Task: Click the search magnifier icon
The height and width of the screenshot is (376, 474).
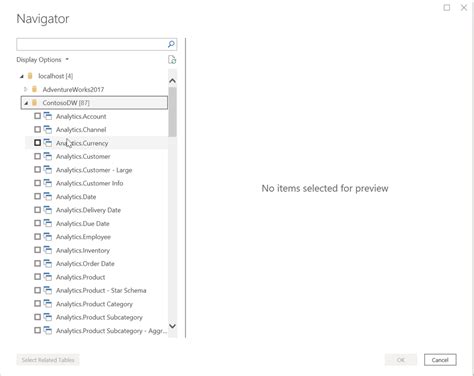Action: point(171,44)
